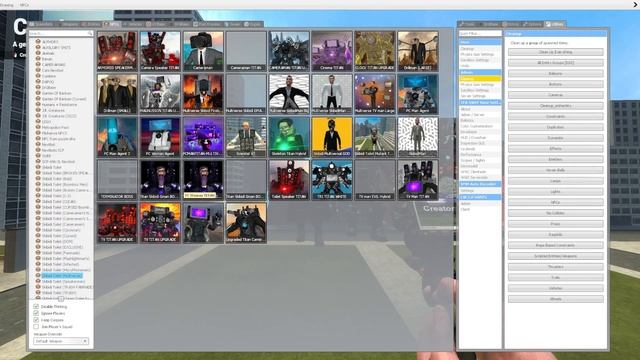Image resolution: width=640 pixels, height=360 pixels.
Task: Select the Animals category in NPC tree
Action: 48,53
